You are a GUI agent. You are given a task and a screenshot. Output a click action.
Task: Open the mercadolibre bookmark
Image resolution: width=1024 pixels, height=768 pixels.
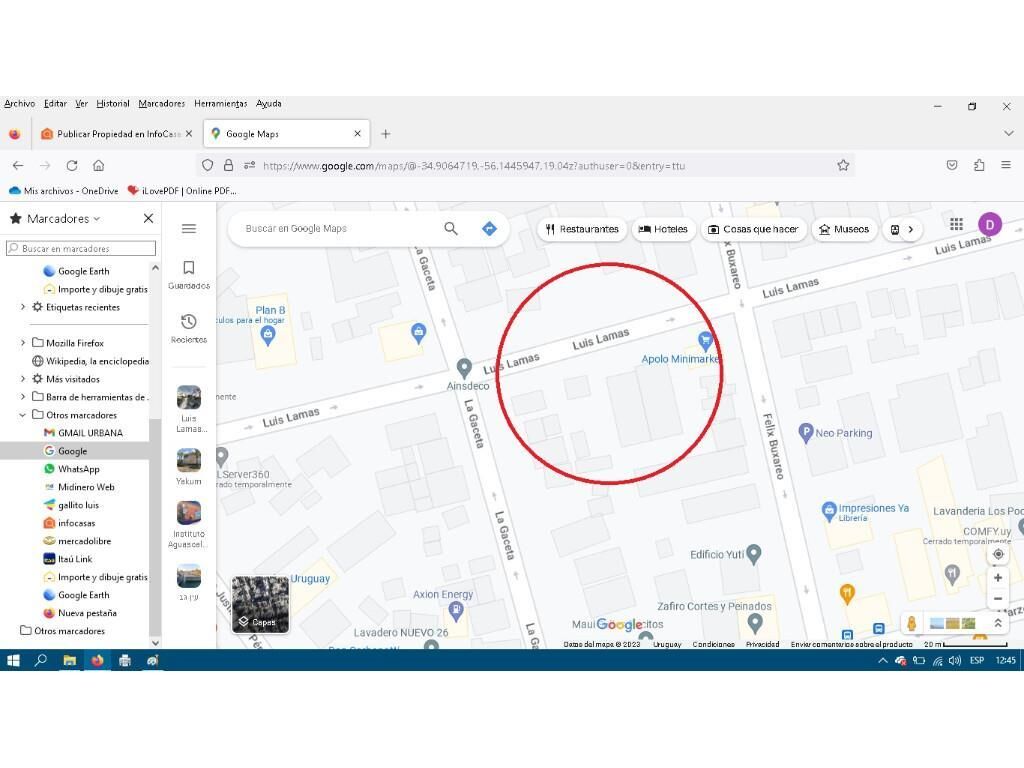coord(78,541)
